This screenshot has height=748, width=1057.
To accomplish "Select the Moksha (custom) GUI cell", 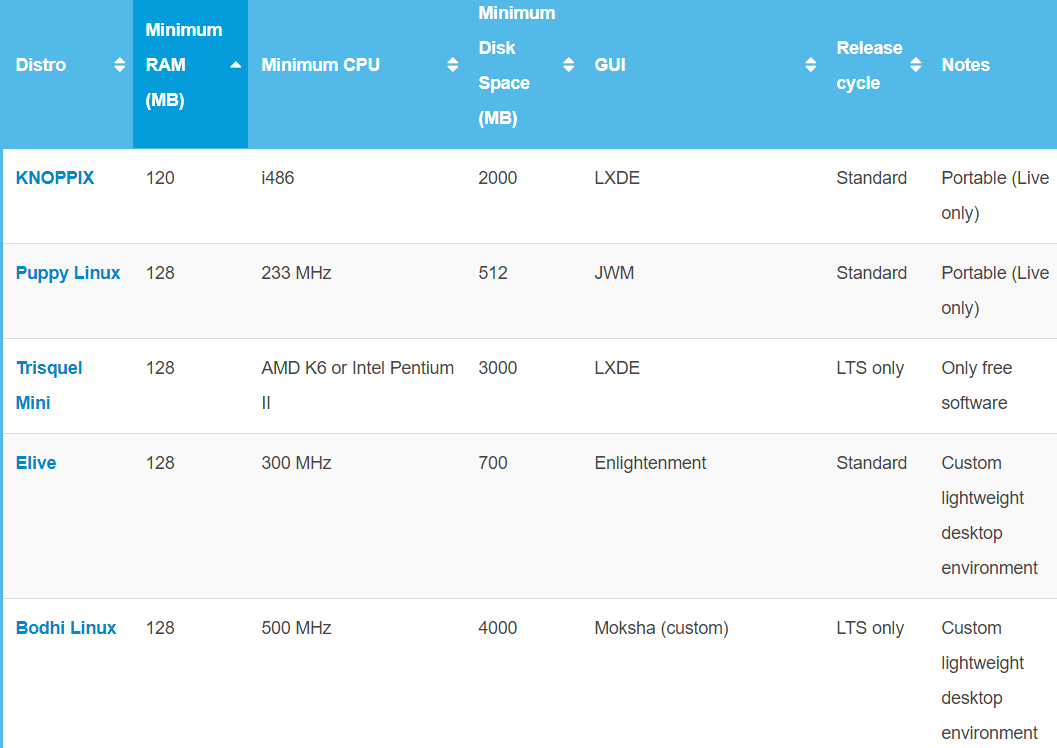I will point(661,628).
